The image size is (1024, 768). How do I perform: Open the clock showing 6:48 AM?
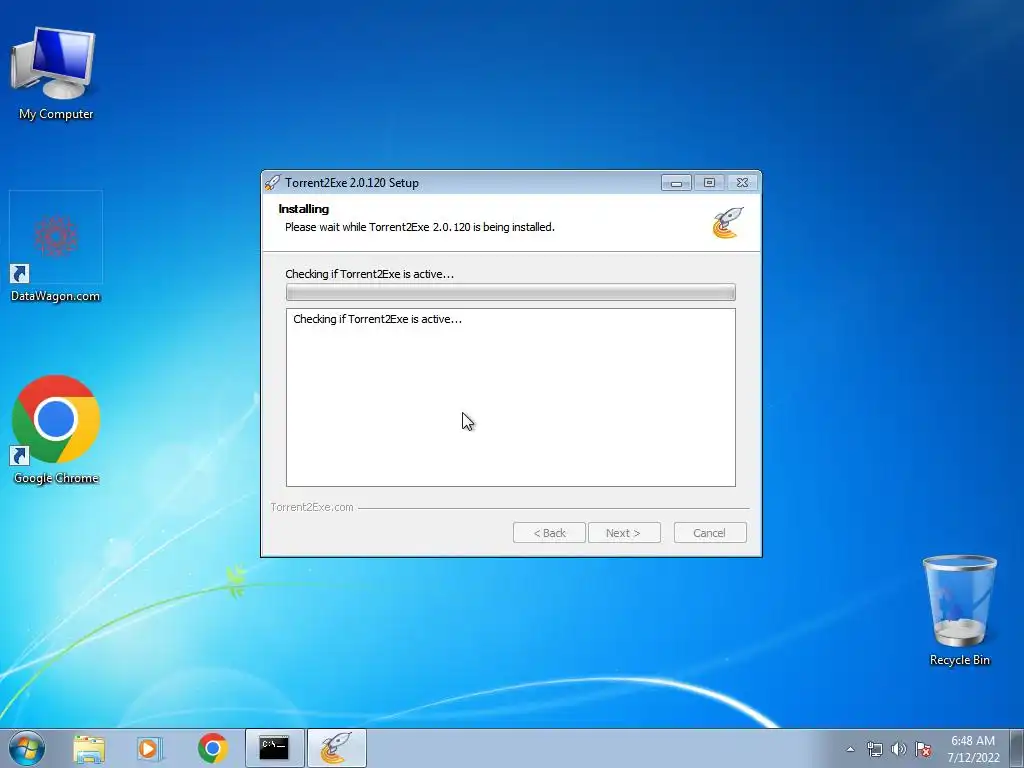pos(973,749)
